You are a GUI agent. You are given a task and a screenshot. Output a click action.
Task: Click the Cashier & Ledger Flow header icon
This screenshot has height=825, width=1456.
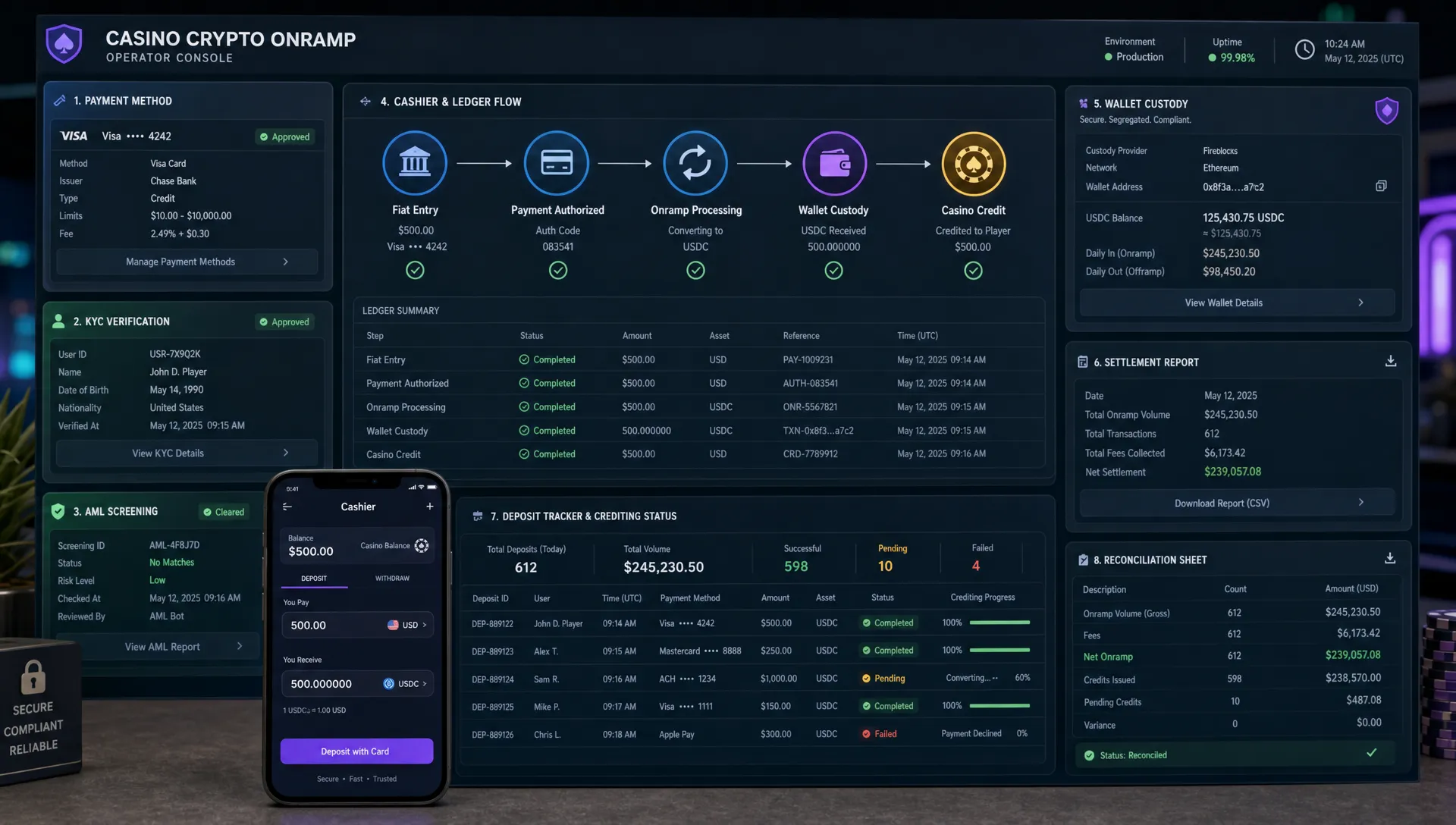tap(366, 102)
